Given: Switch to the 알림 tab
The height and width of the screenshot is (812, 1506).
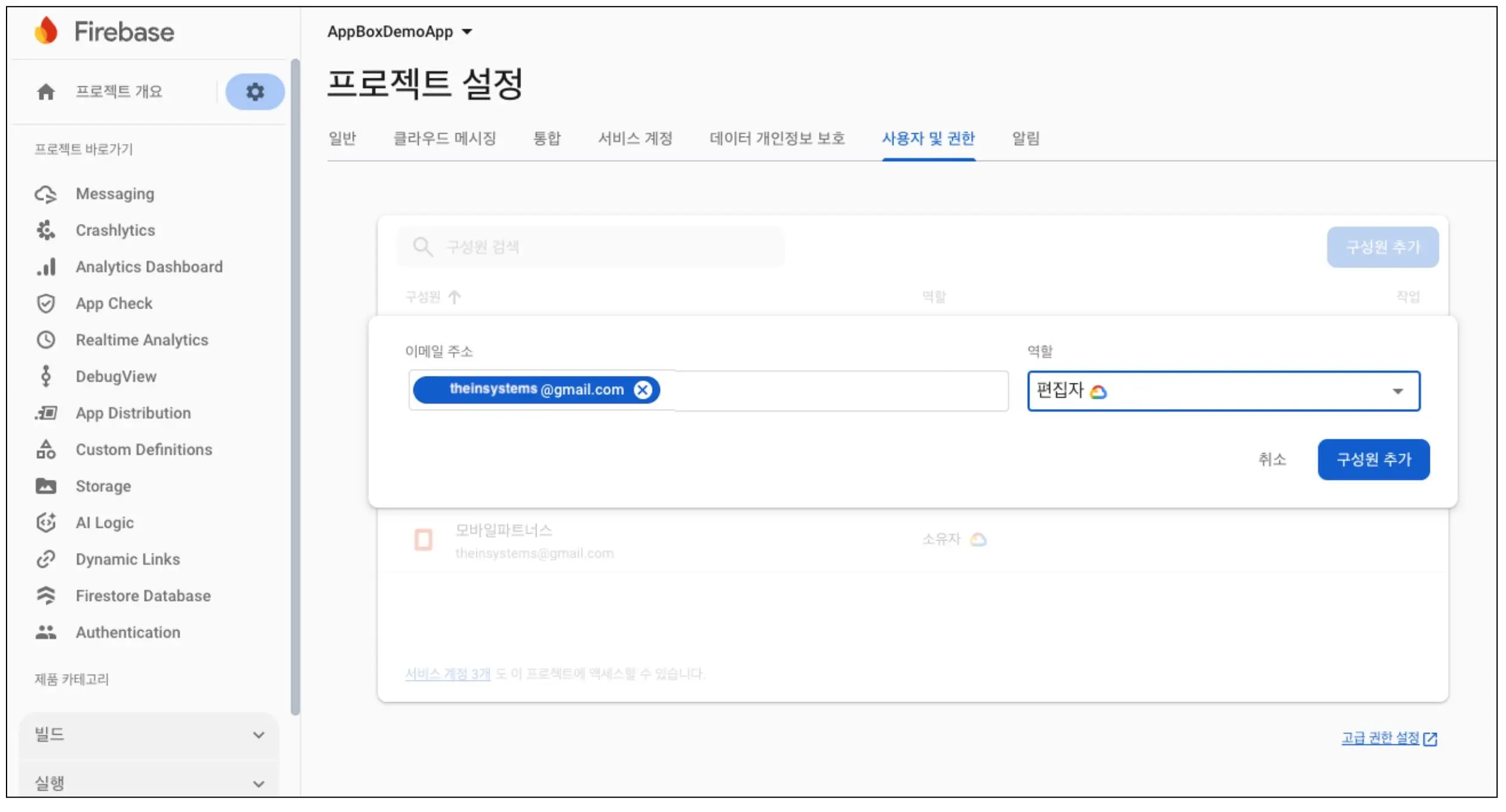Looking at the screenshot, I should click(1025, 139).
